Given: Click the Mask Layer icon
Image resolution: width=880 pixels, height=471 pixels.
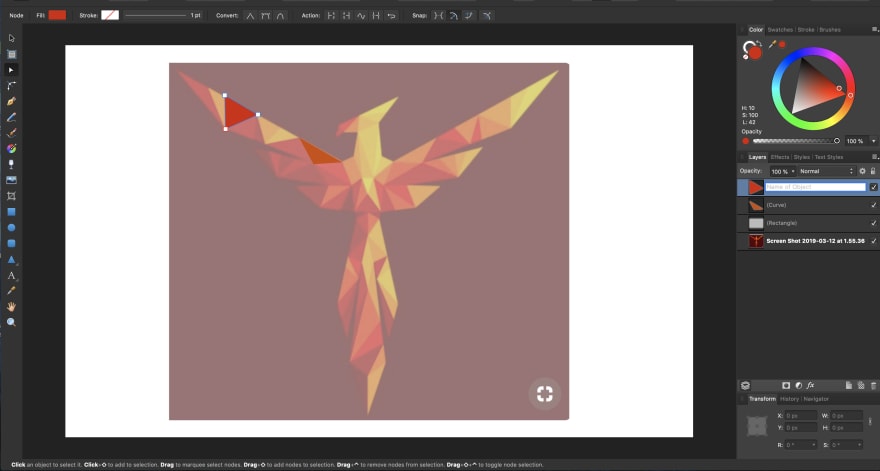Looking at the screenshot, I should point(786,386).
